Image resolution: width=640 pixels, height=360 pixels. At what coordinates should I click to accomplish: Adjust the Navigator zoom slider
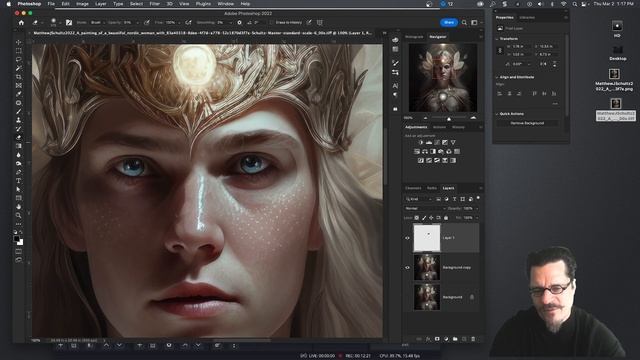tap(449, 118)
